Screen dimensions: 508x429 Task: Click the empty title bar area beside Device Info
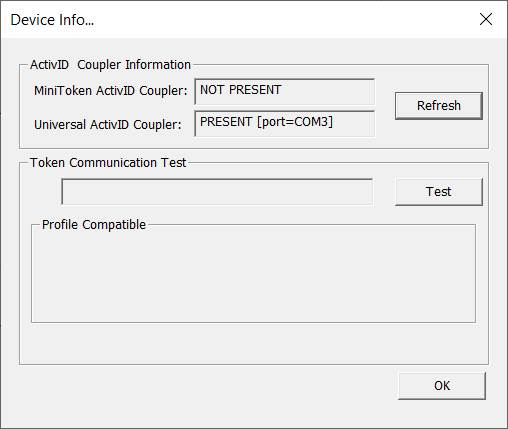point(283,20)
